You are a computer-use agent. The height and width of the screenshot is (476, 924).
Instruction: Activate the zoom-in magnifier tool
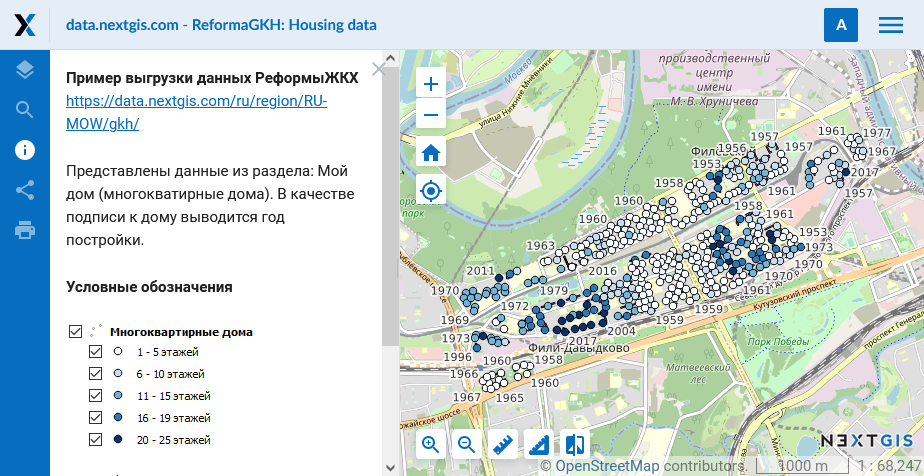click(x=431, y=444)
